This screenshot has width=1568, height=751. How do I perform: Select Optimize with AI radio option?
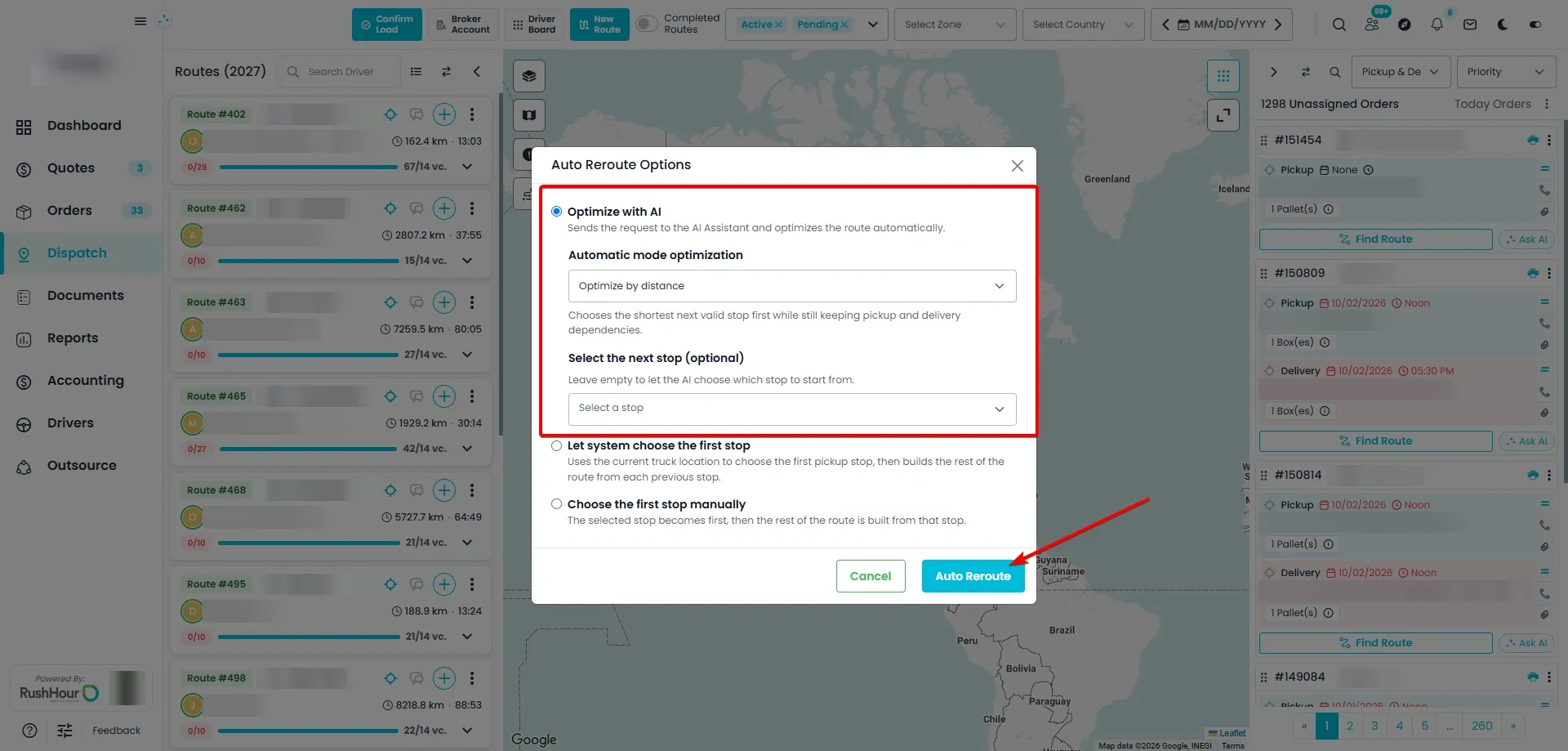(x=557, y=212)
